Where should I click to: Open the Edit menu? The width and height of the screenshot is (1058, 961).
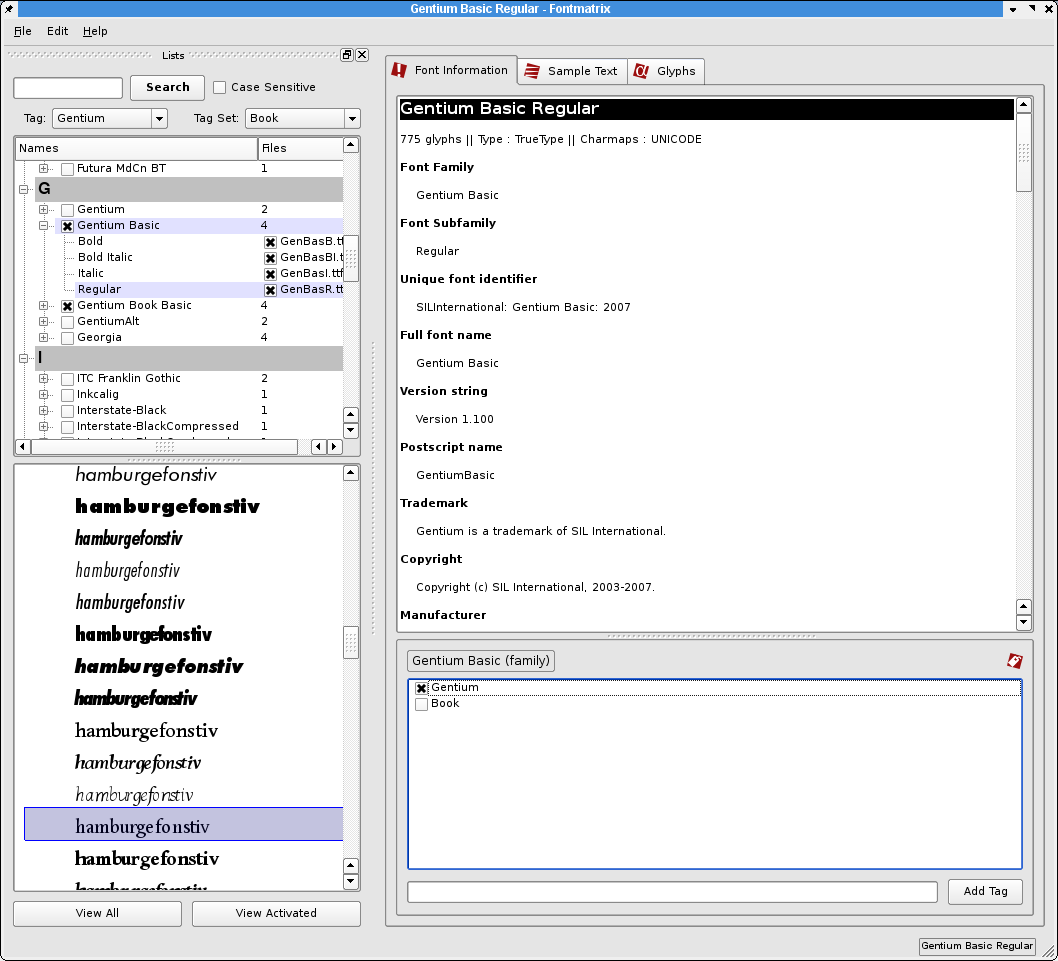point(57,31)
